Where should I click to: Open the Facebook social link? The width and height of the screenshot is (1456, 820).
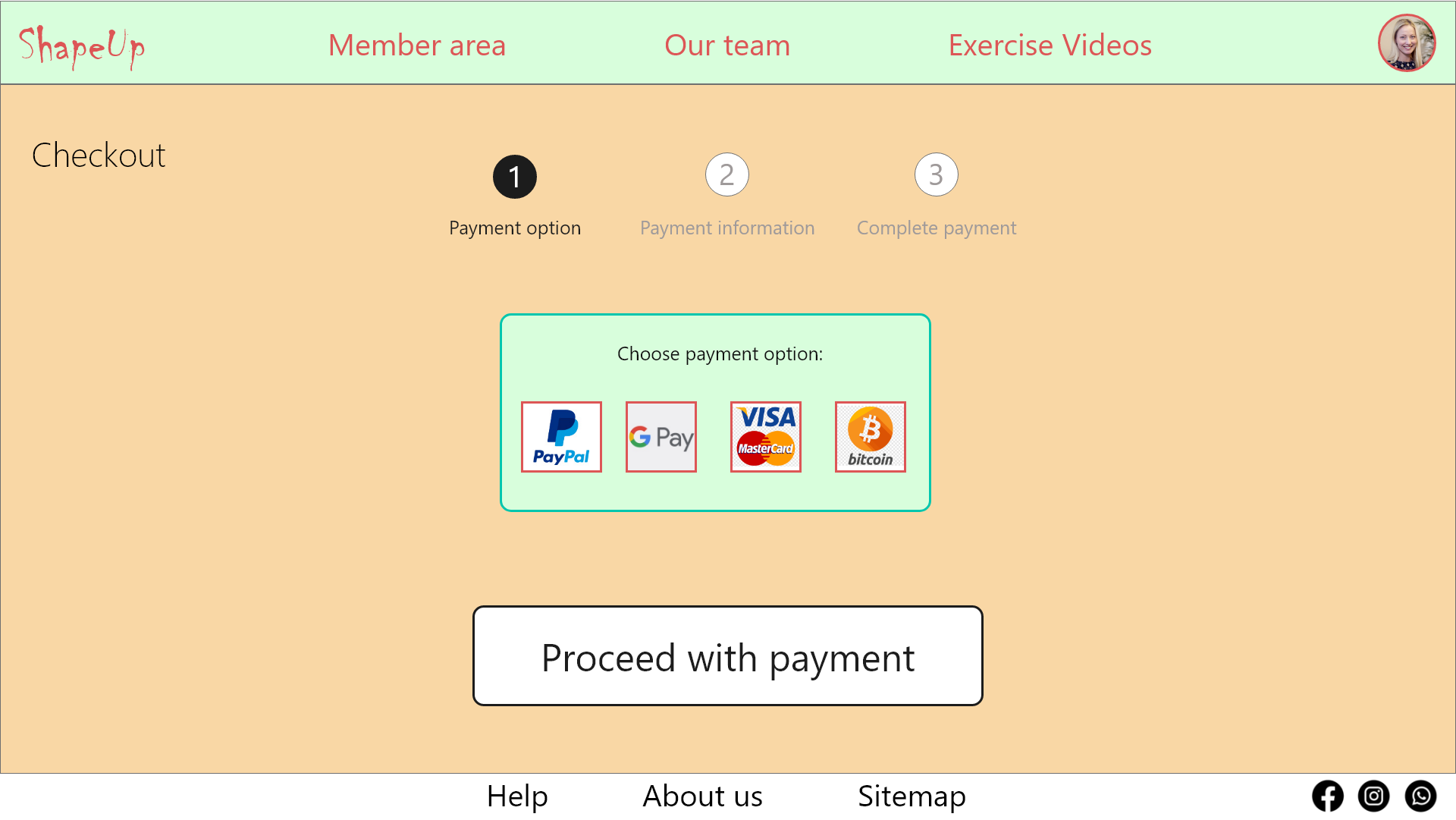click(1327, 796)
